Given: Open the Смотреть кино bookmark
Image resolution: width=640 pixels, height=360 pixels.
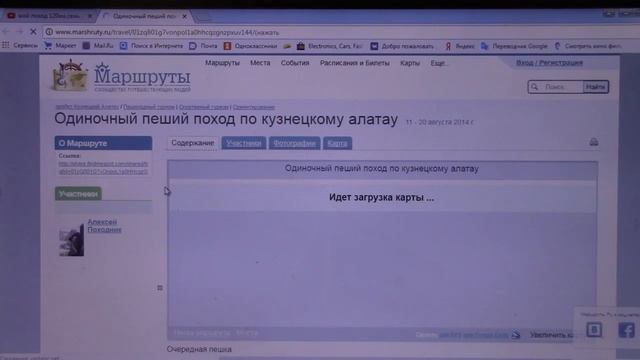Looking at the screenshot, I should click(588, 46).
